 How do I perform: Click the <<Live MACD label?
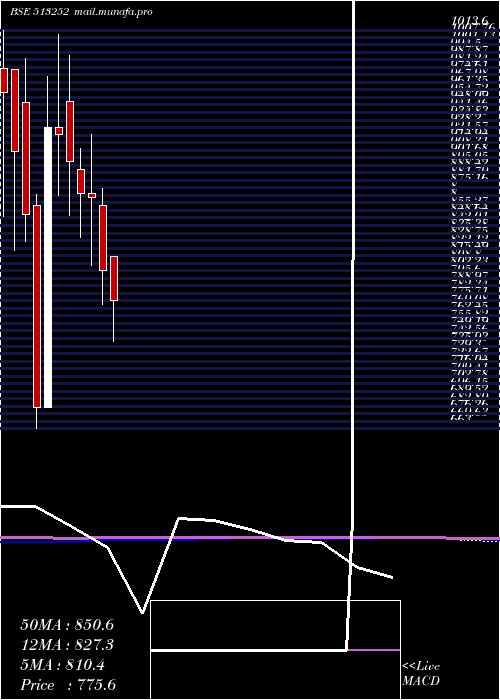(x=421, y=674)
